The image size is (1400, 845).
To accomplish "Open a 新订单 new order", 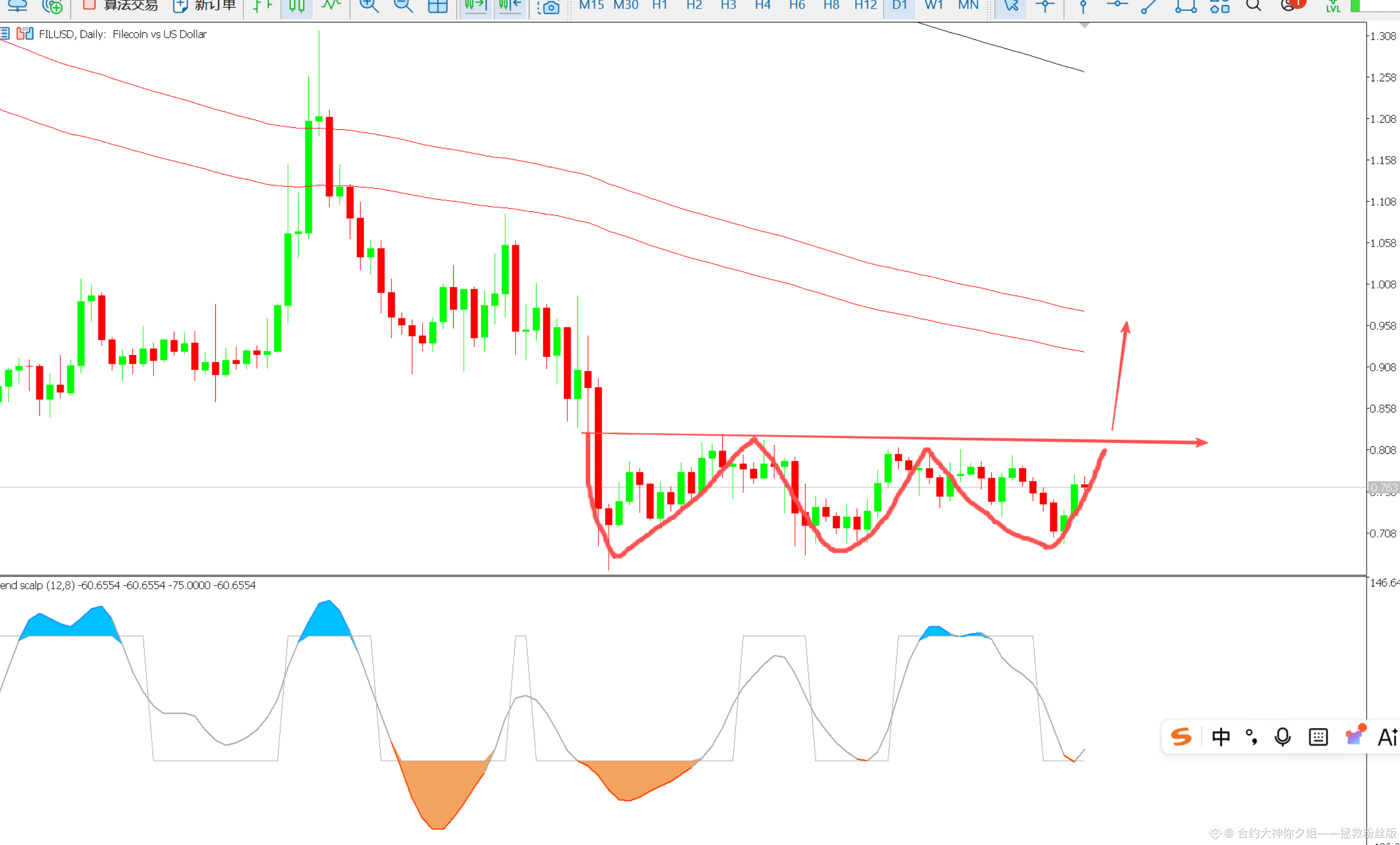I will point(204,6).
